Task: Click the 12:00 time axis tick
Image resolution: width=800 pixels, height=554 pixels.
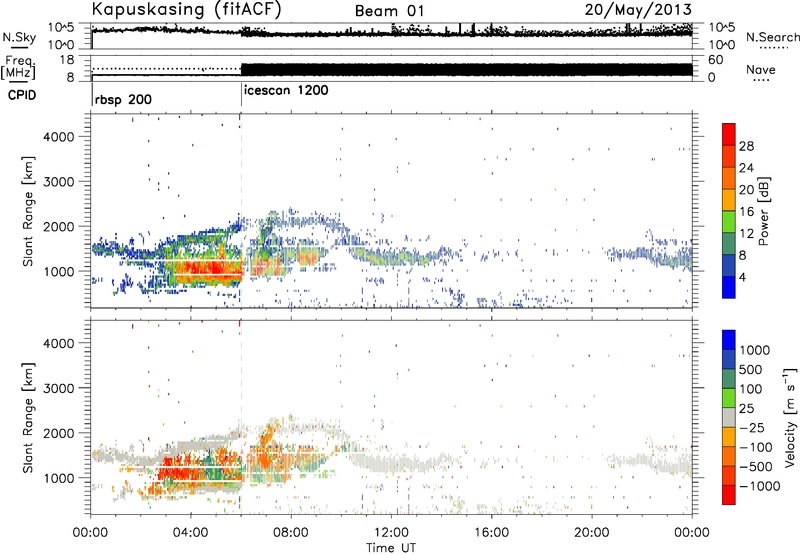Action: coord(391,533)
